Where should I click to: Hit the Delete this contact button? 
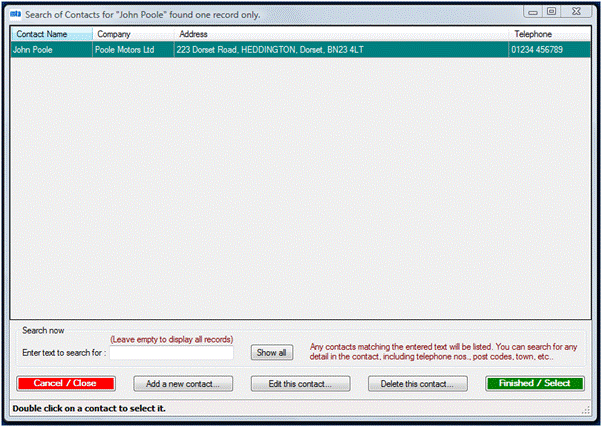pos(418,383)
